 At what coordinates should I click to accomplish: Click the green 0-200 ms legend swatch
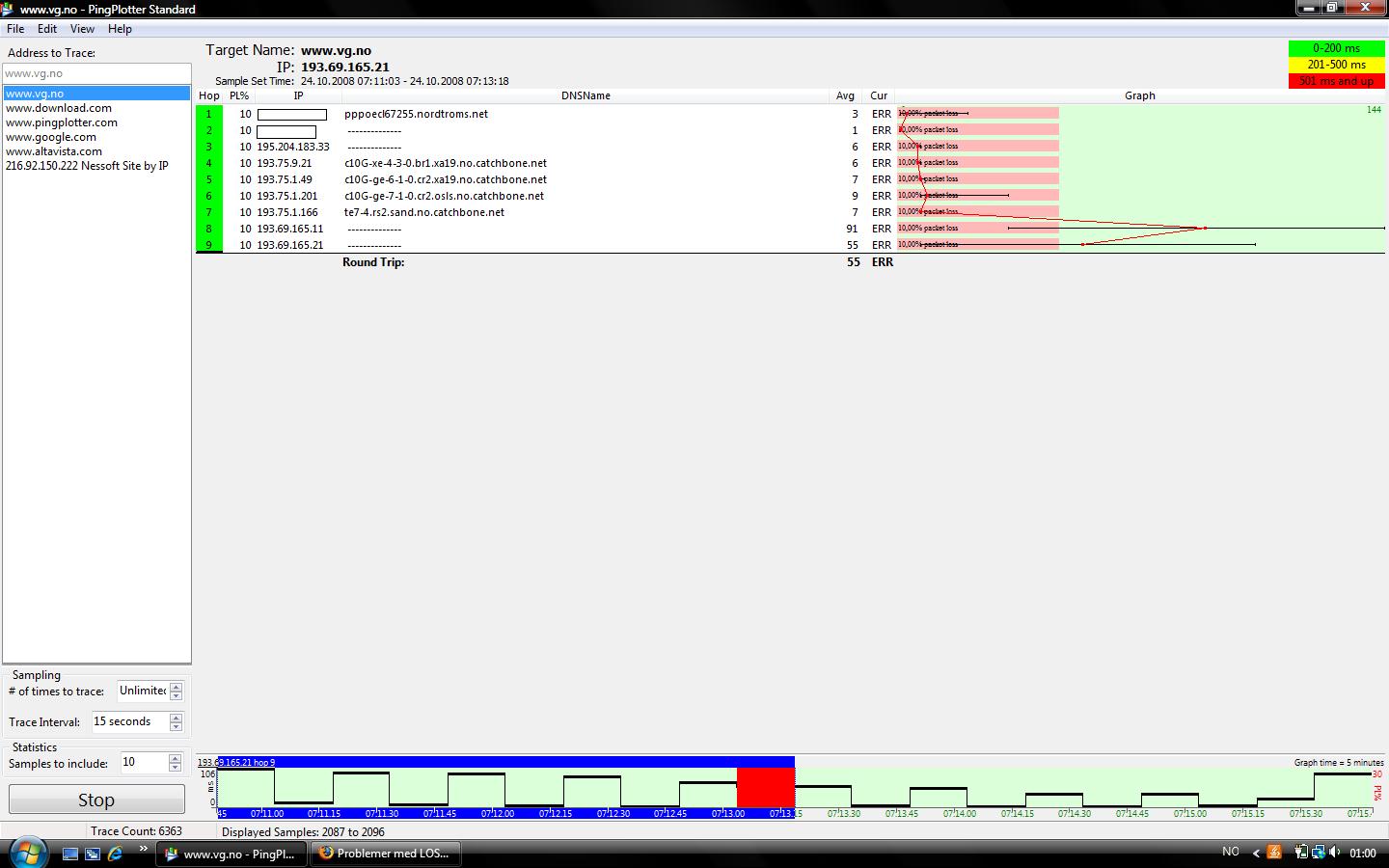[1336, 48]
